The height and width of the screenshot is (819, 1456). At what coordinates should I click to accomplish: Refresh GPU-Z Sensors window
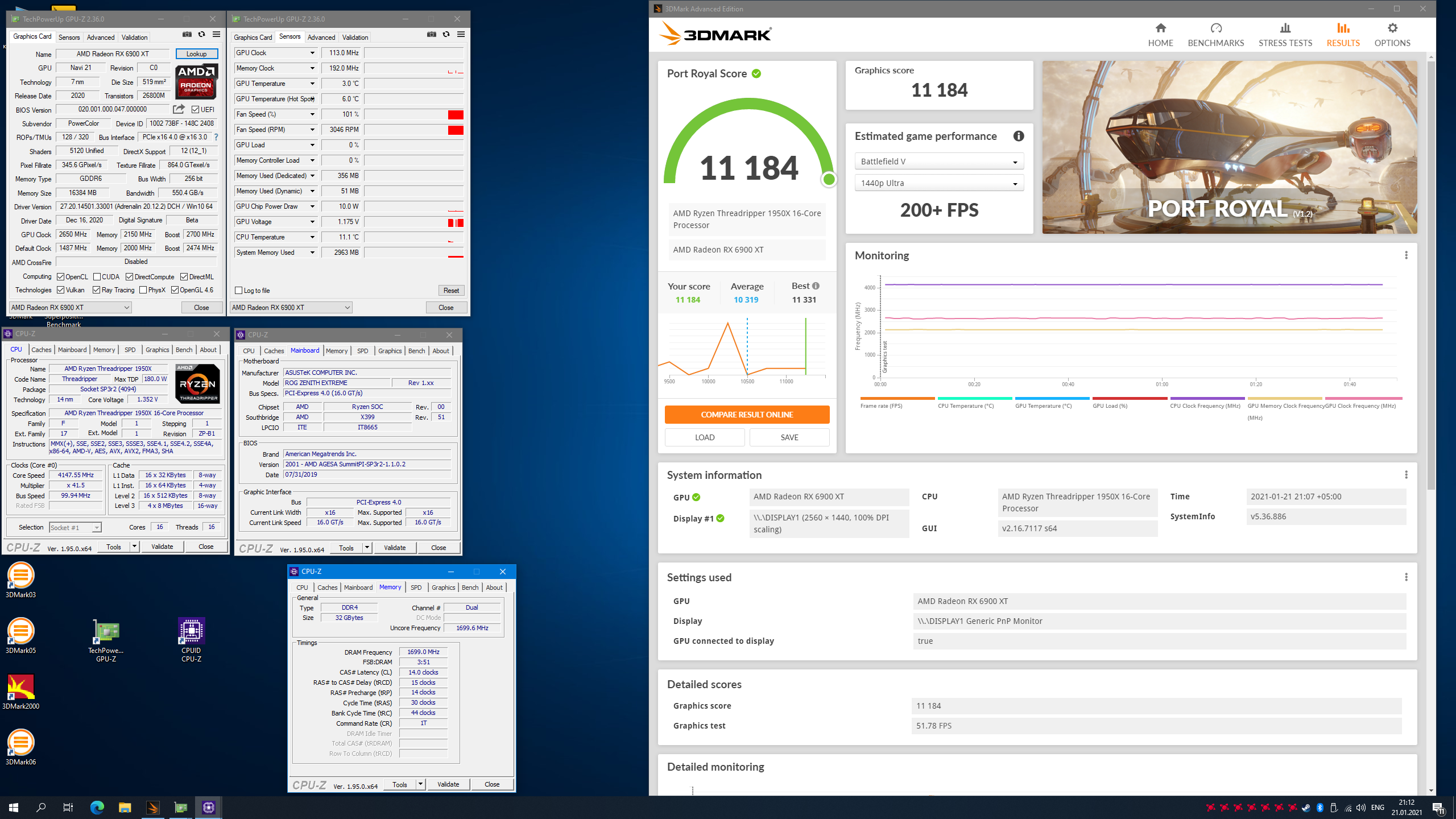pos(446,35)
